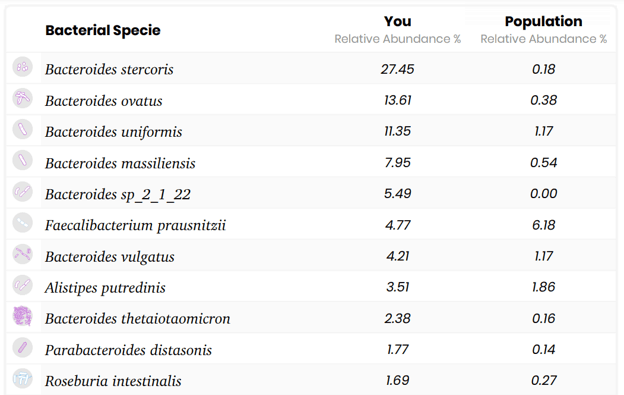Image resolution: width=624 pixels, height=395 pixels.
Task: Select the Bacteroides uniformis rod icon
Action: coord(22,129)
